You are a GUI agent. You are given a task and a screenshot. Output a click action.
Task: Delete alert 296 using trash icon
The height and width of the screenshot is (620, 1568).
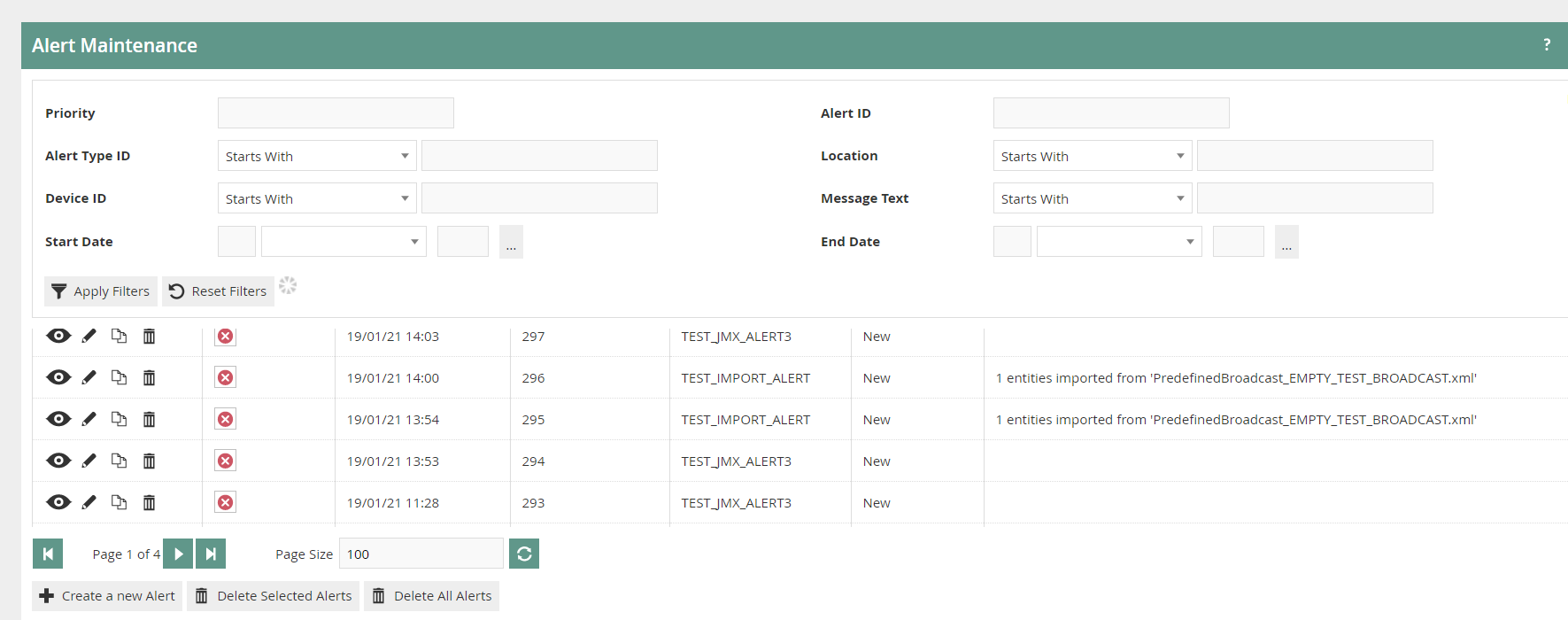tap(149, 377)
